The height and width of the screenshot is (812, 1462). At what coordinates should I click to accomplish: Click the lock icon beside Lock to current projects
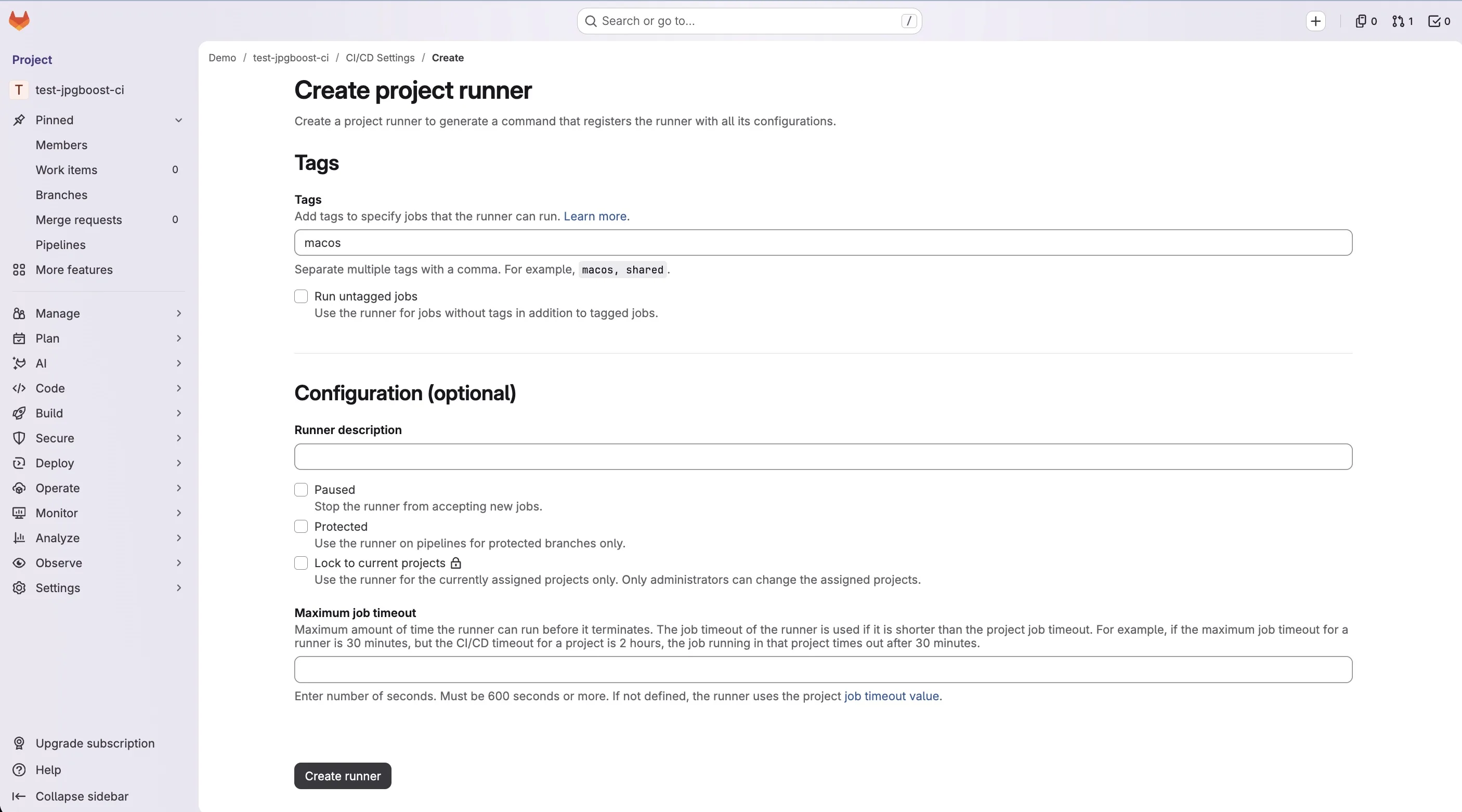pyautogui.click(x=456, y=563)
